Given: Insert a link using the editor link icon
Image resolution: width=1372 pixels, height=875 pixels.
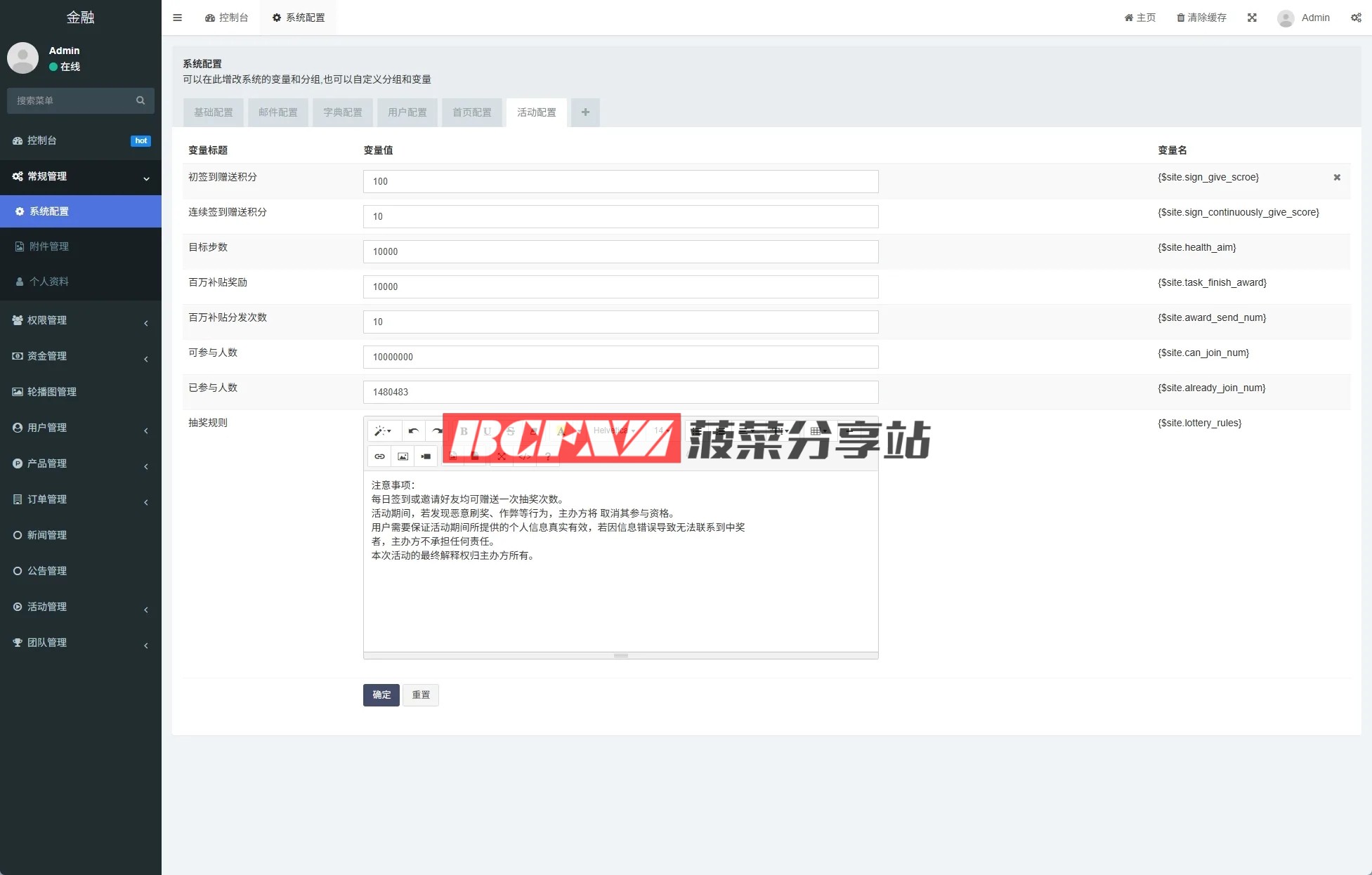Looking at the screenshot, I should [379, 456].
